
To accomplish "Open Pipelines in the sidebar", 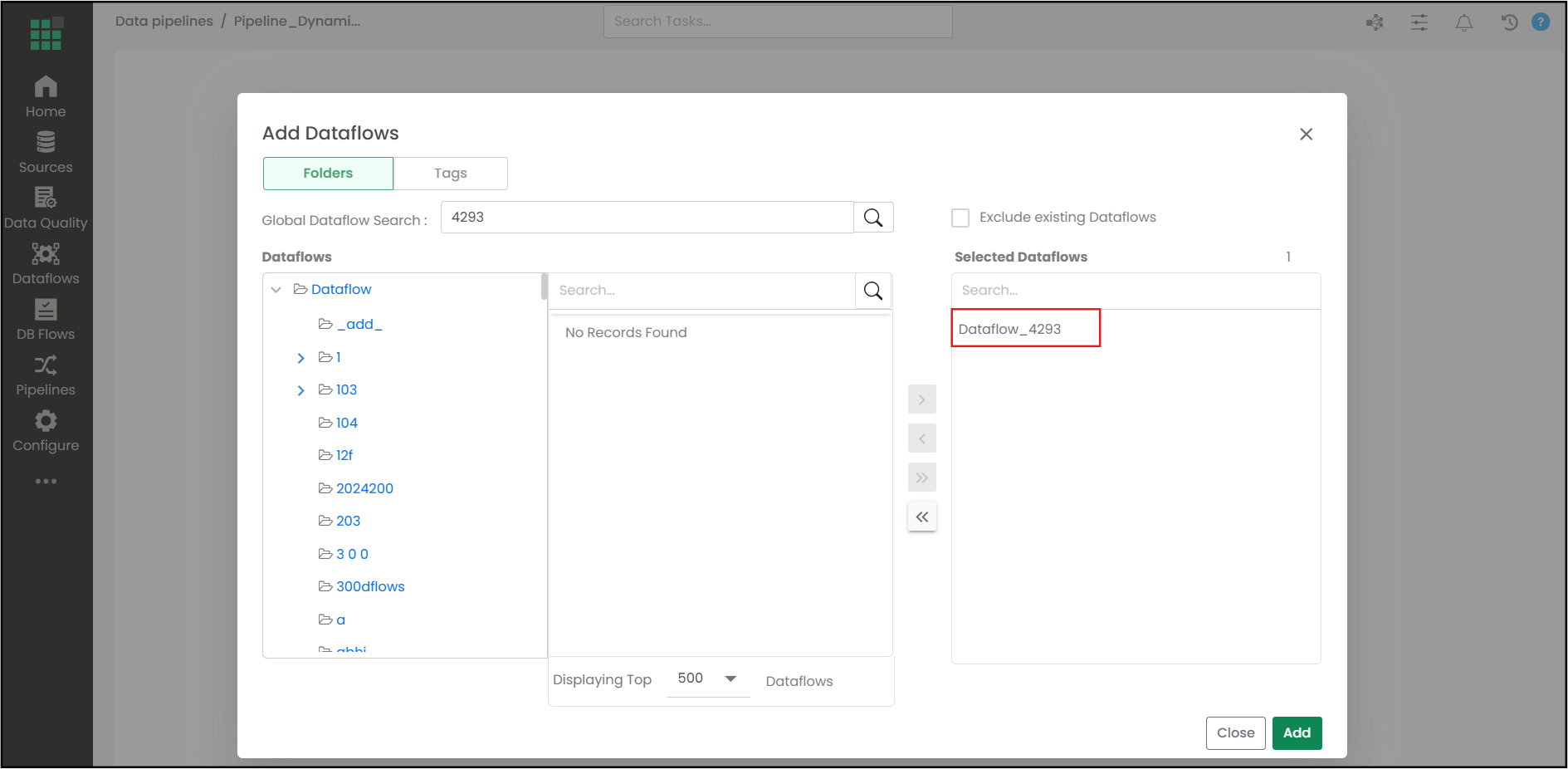I will click(x=46, y=375).
